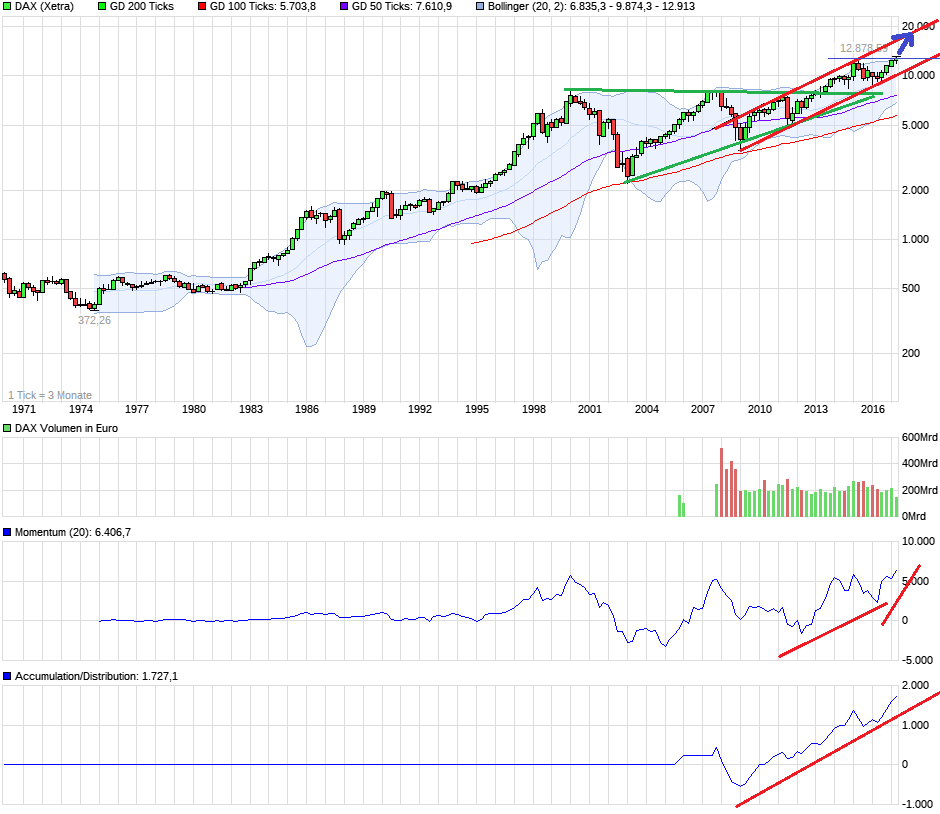Click the '372,26' low-price annotation
Screen dimensions: 940x814
[94, 321]
